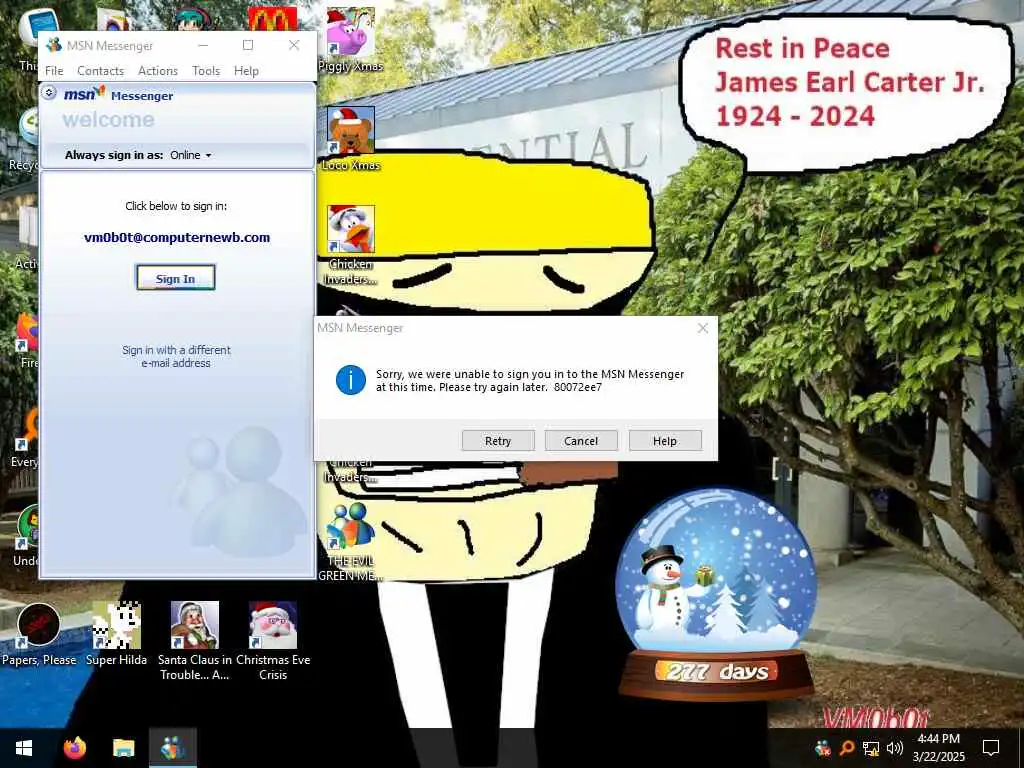The height and width of the screenshot is (768, 1024).
Task: Click the error code 80072ee7 text
Action: pos(578,387)
